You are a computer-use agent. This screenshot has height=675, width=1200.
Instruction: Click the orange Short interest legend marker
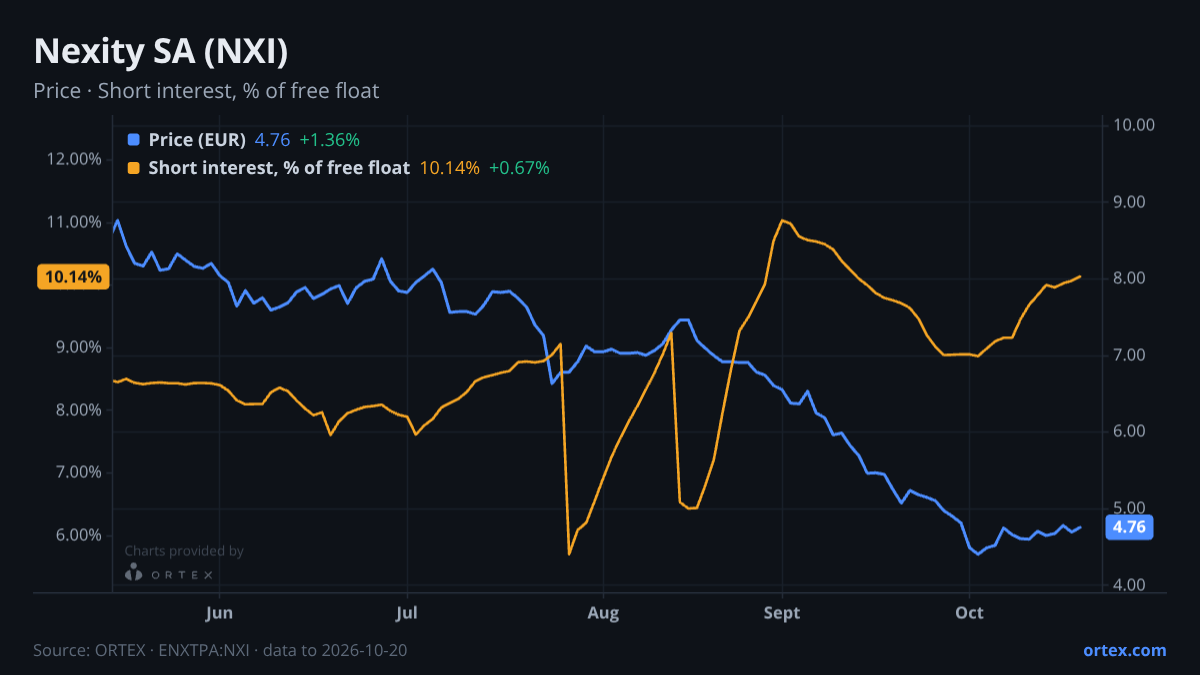(135, 168)
